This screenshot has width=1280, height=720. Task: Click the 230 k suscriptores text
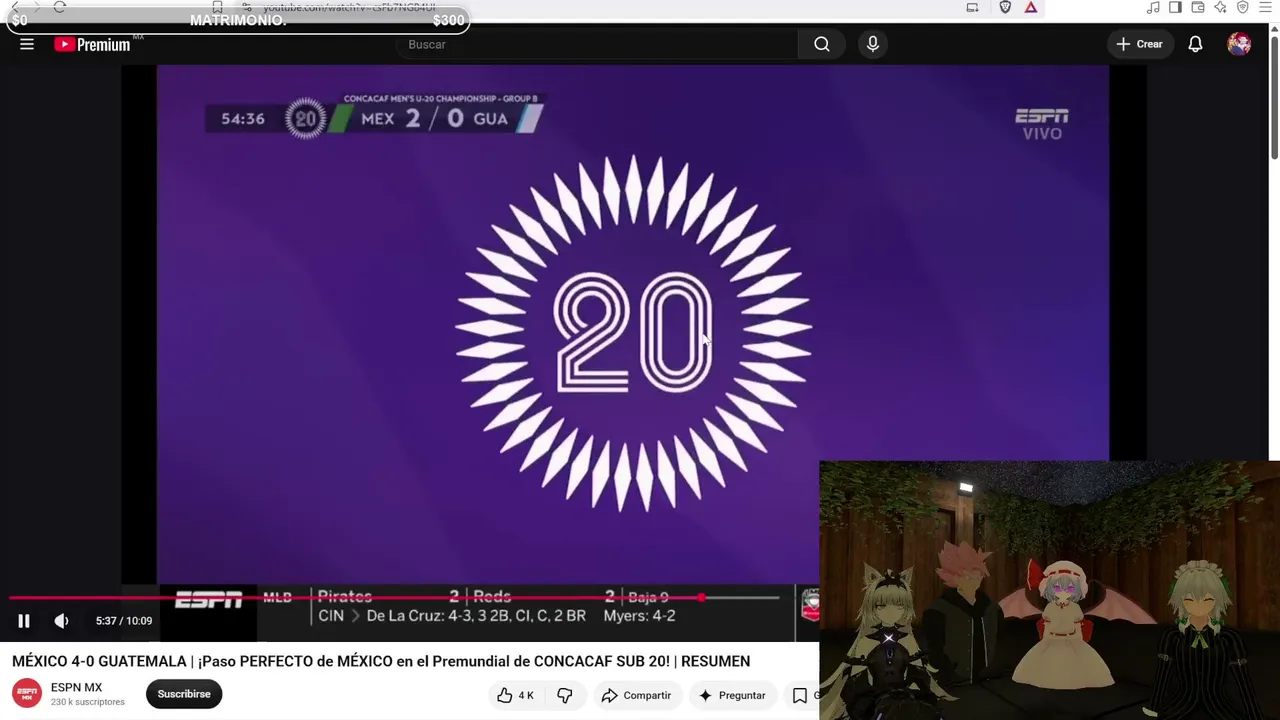point(88,702)
